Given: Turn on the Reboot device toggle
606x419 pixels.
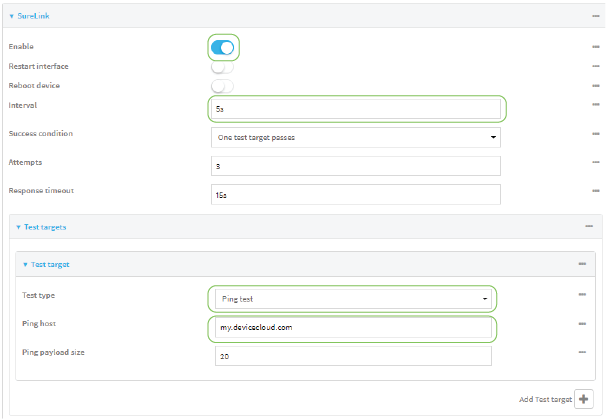Looking at the screenshot, I should pyautogui.click(x=222, y=86).
